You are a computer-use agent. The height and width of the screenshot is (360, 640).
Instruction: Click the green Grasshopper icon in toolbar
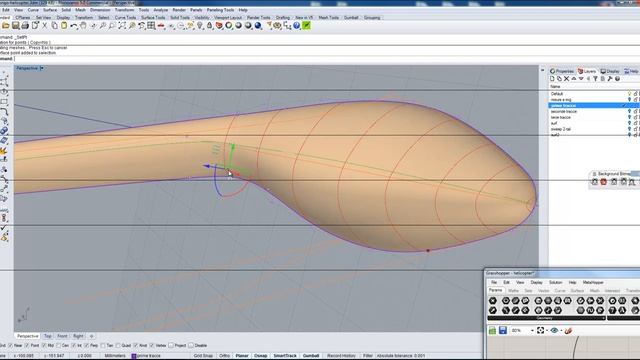click(x=307, y=26)
